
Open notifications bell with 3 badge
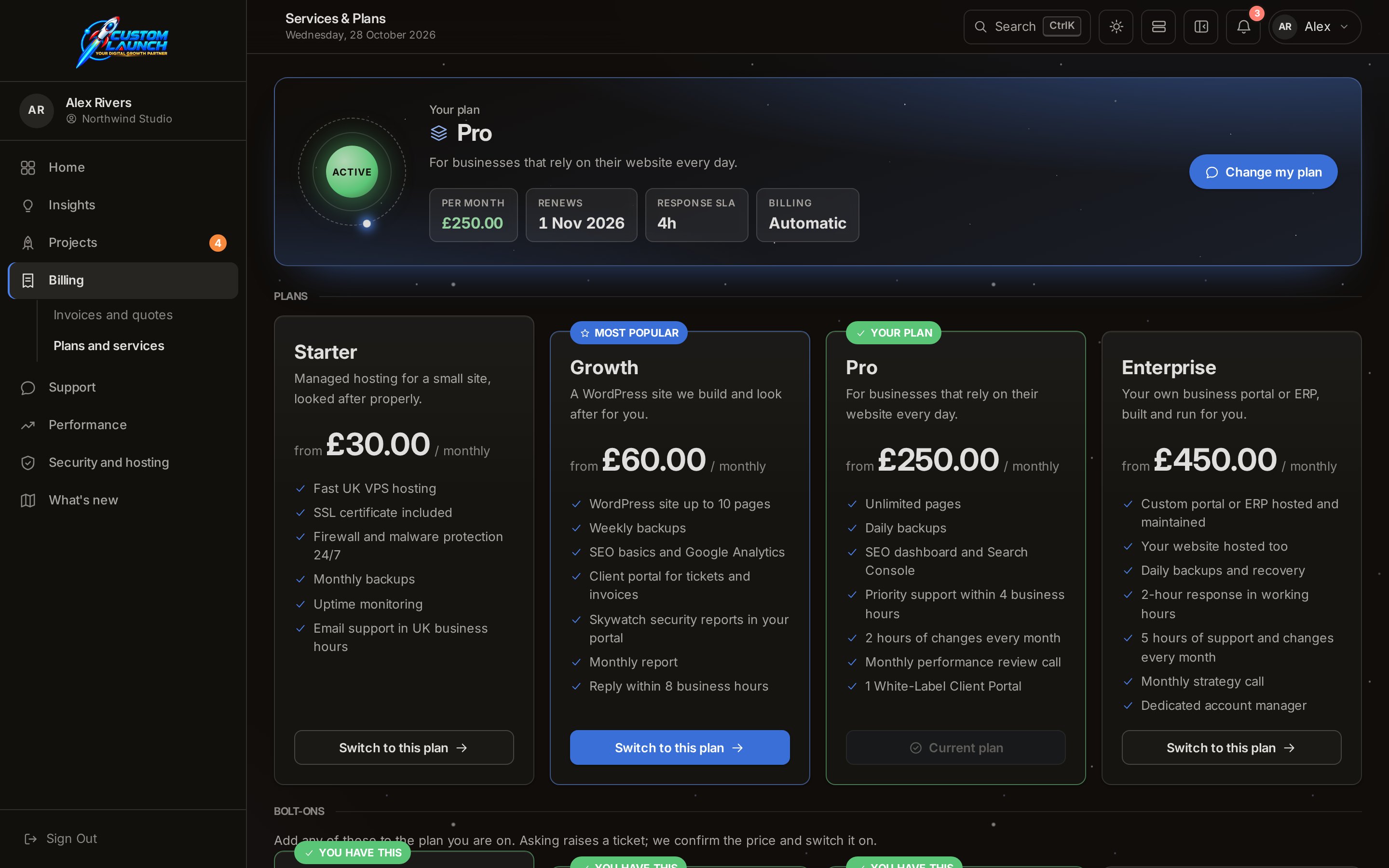(x=1243, y=27)
